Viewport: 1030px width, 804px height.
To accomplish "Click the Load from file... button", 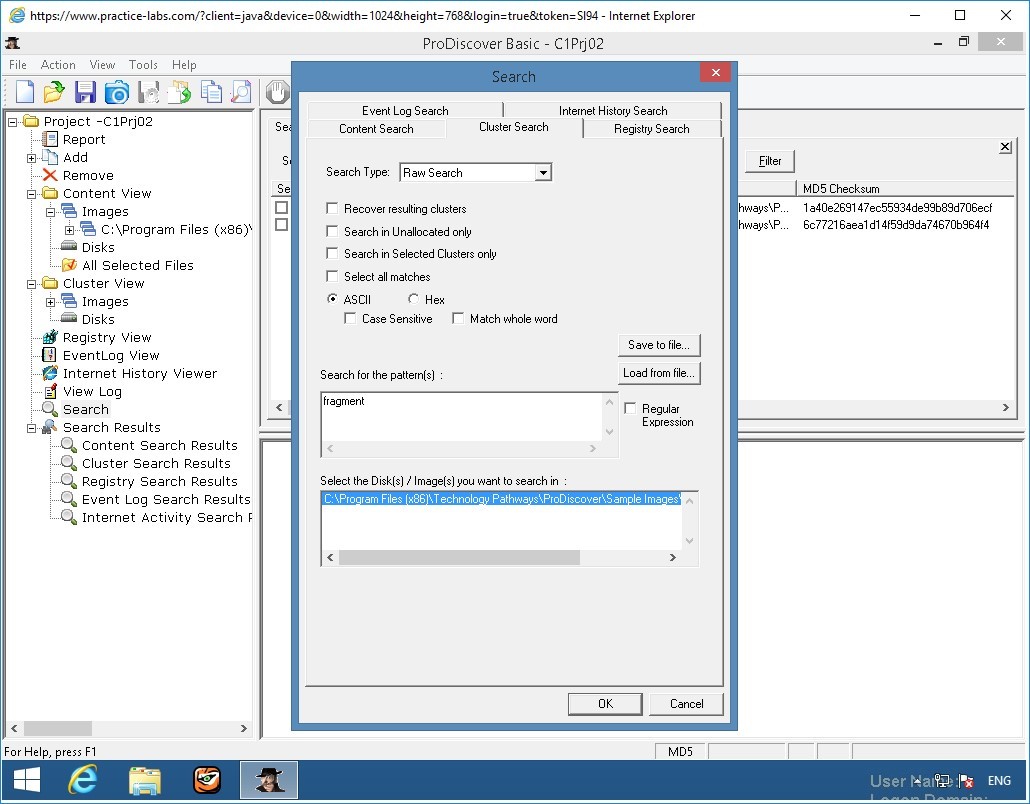I will pos(659,373).
